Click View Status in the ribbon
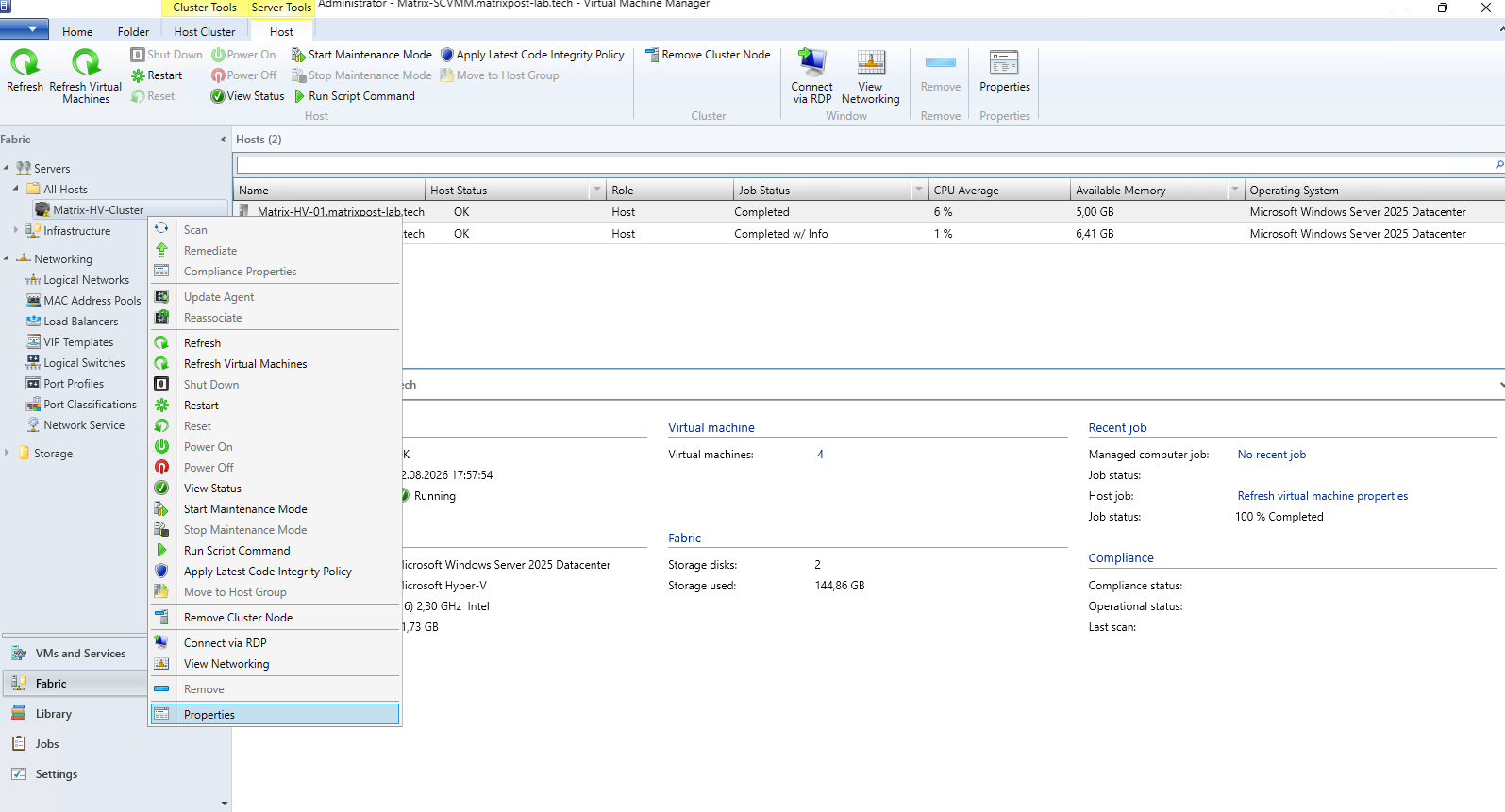Image resolution: width=1505 pixels, height=812 pixels. pos(247,96)
